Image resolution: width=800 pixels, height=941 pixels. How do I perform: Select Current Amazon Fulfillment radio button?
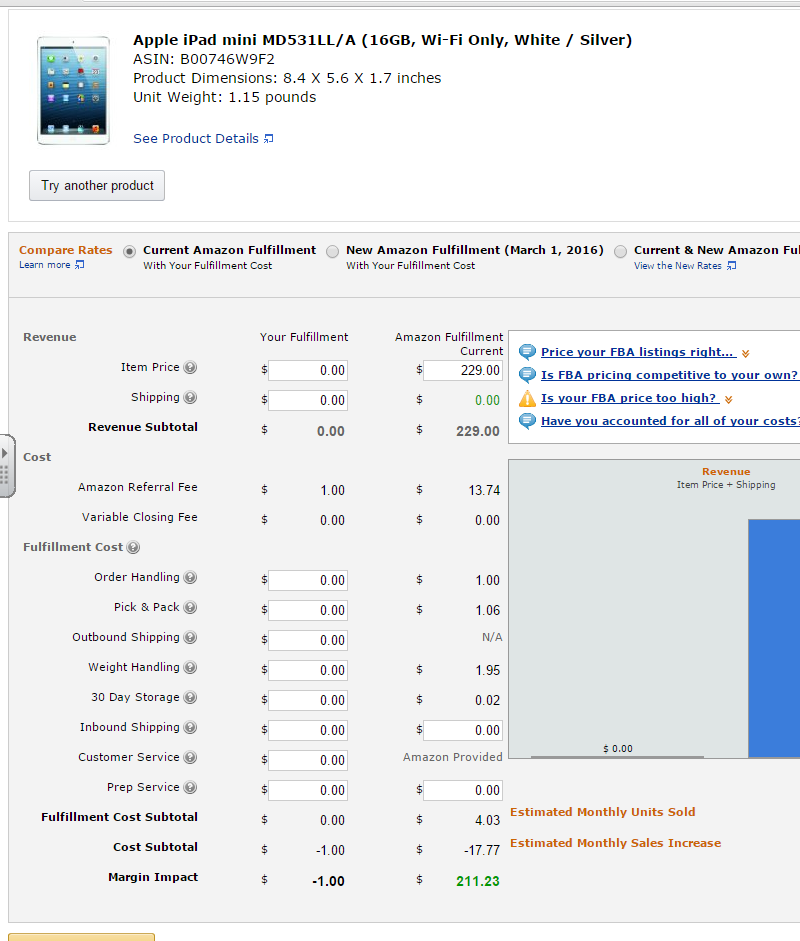click(x=129, y=251)
